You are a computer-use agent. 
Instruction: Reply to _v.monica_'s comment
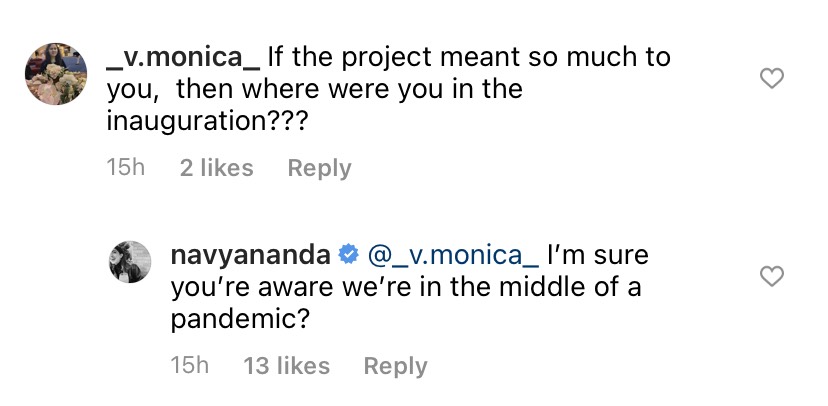pos(319,168)
